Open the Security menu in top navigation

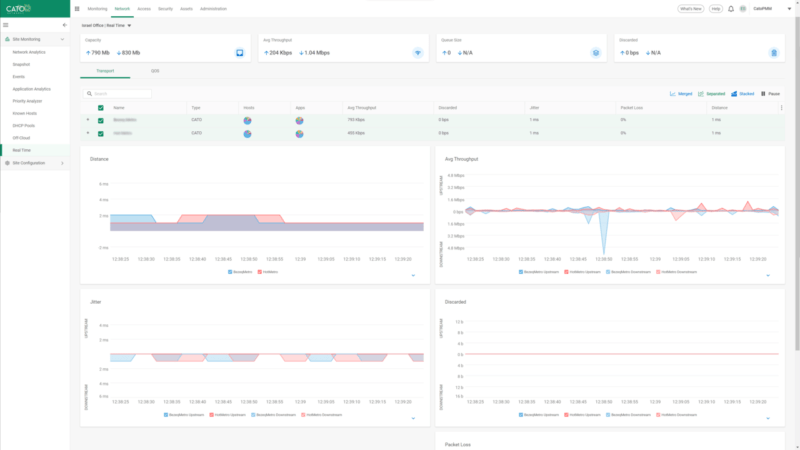click(165, 8)
